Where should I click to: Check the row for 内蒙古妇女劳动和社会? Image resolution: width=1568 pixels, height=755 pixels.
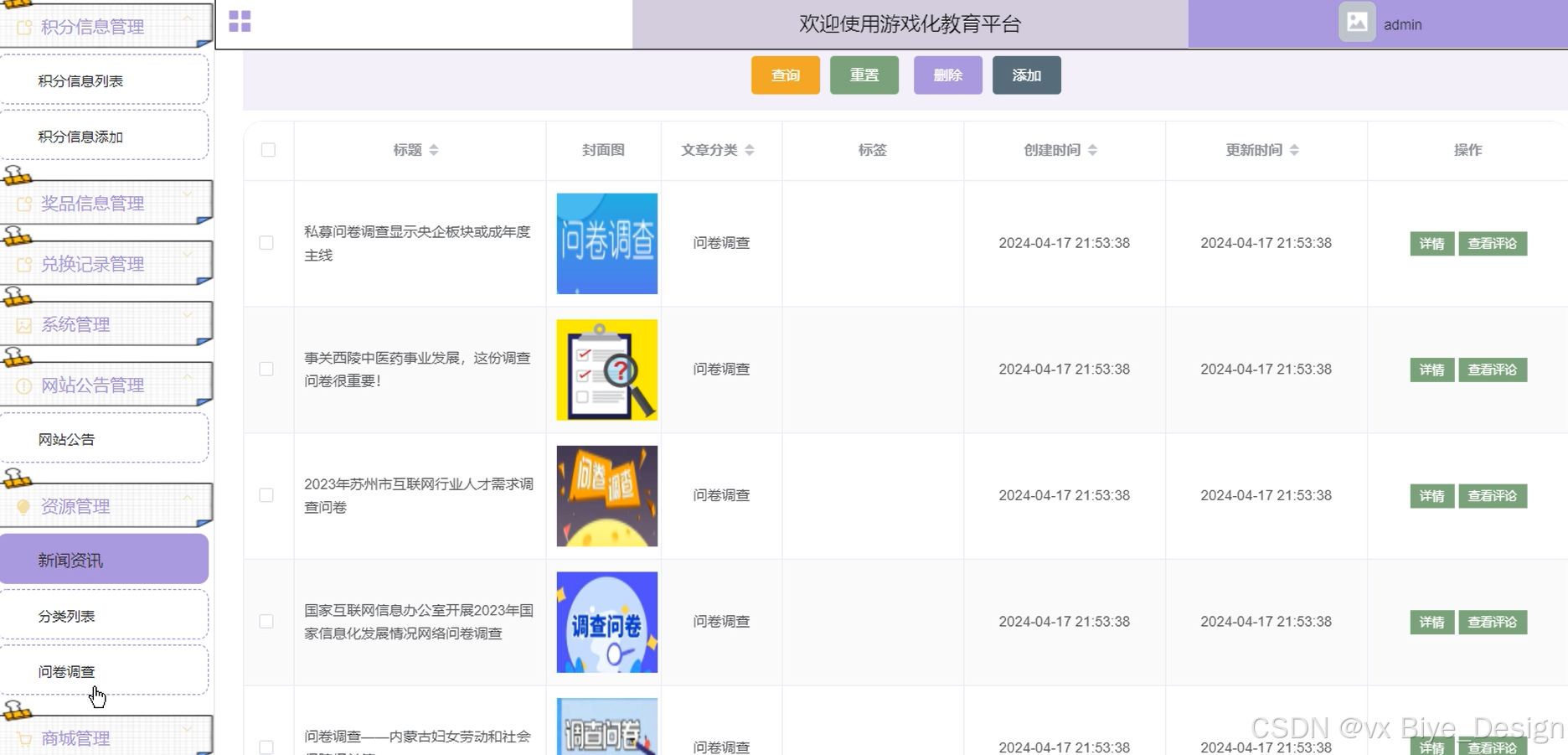[x=266, y=747]
